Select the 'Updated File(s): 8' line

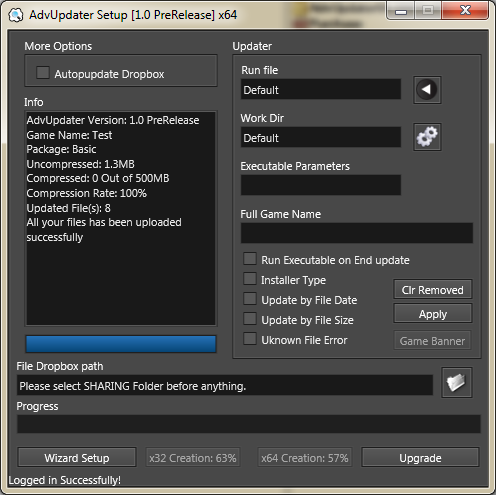[x=69, y=208]
